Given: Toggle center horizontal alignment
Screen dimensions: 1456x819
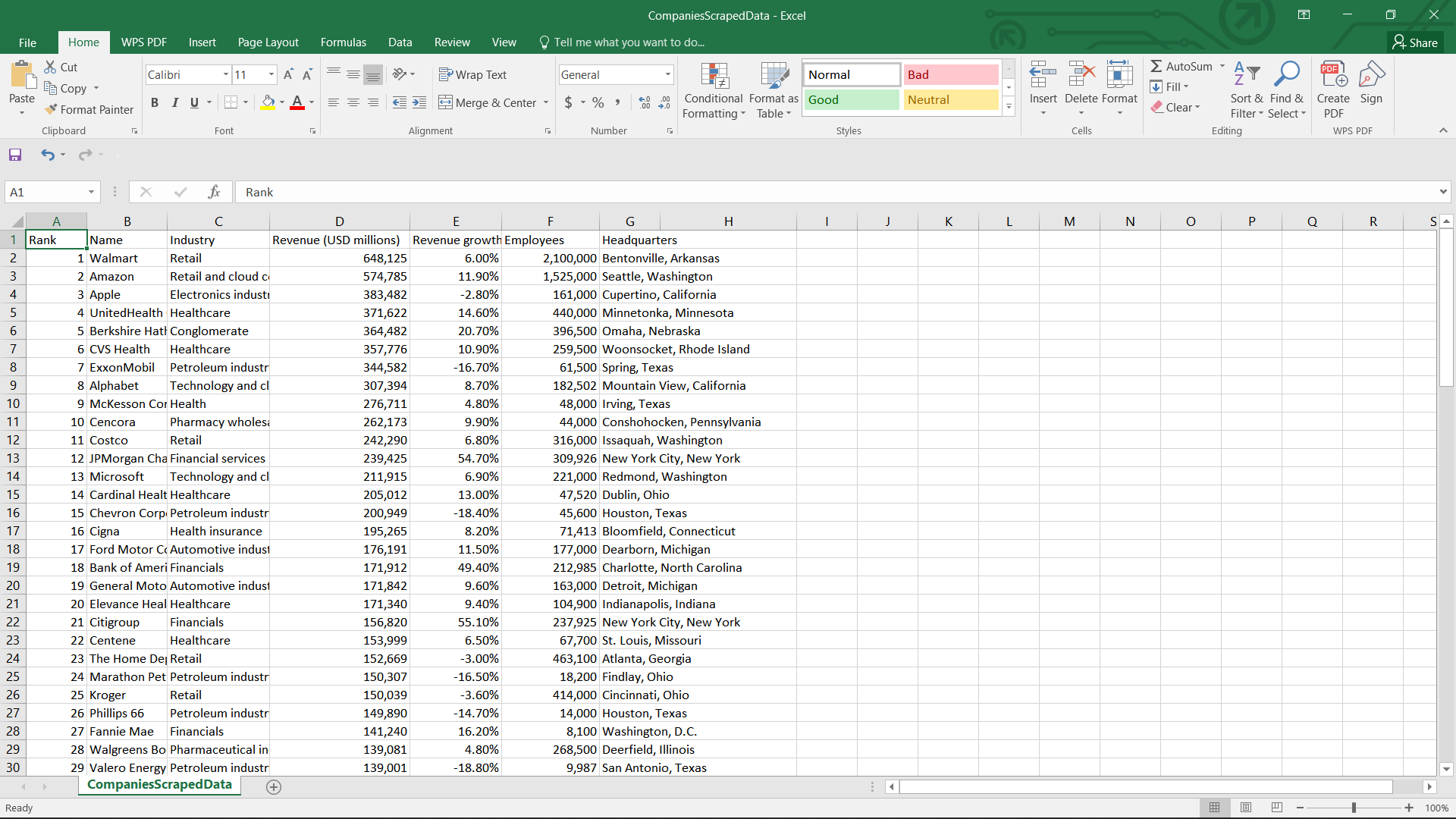Looking at the screenshot, I should tap(353, 102).
